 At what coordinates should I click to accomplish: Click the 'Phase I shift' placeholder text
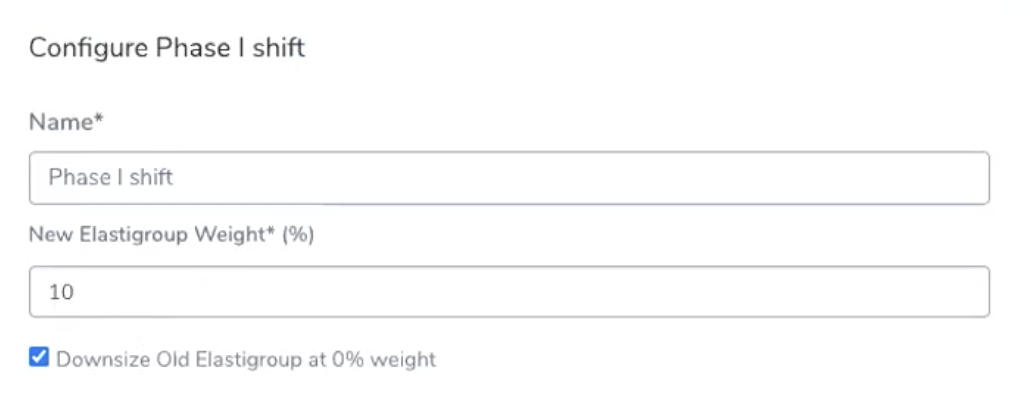pos(110,178)
